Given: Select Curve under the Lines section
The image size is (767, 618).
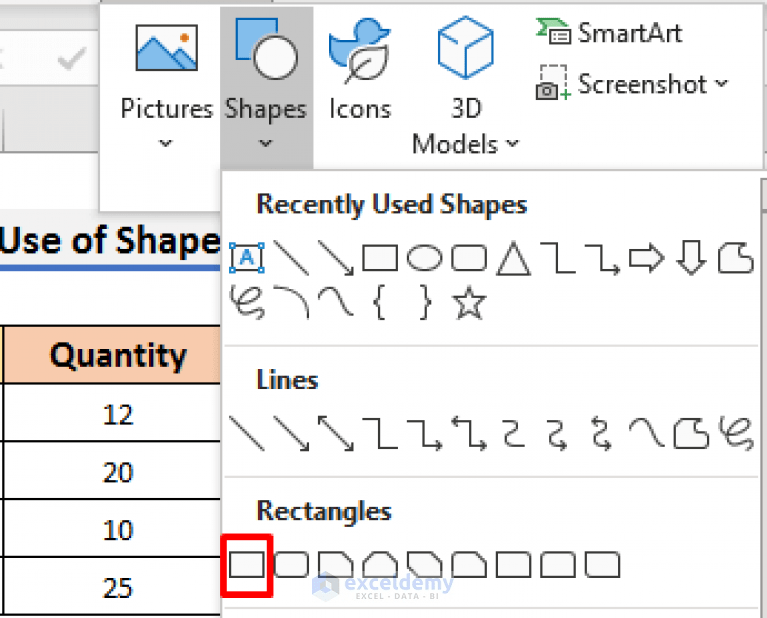Looking at the screenshot, I should pyautogui.click(x=647, y=432).
